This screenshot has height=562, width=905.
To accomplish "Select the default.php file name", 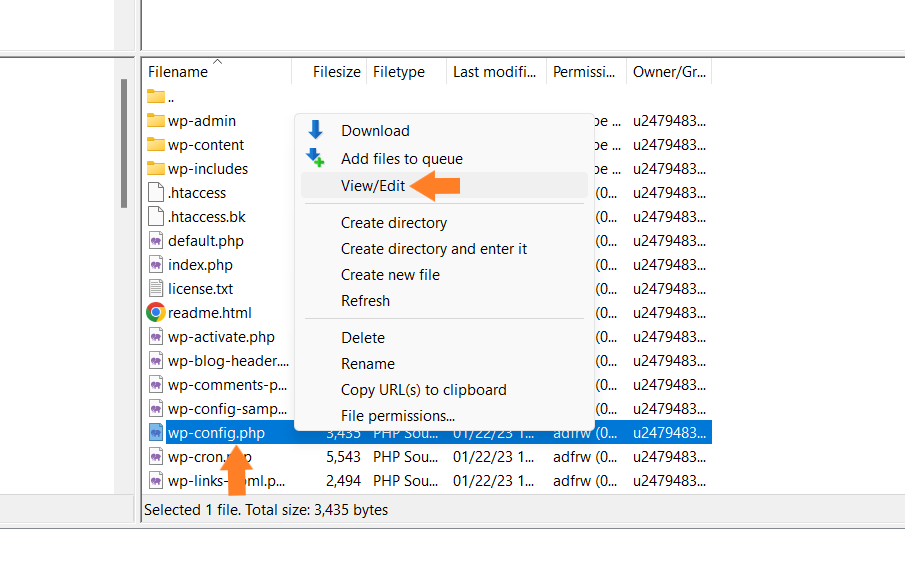I will pos(206,241).
